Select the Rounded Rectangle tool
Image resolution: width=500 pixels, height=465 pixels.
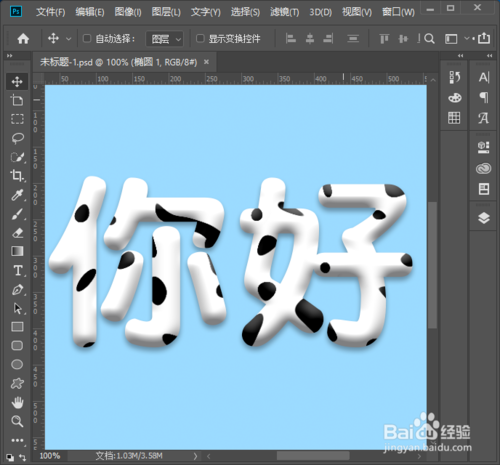click(x=17, y=345)
